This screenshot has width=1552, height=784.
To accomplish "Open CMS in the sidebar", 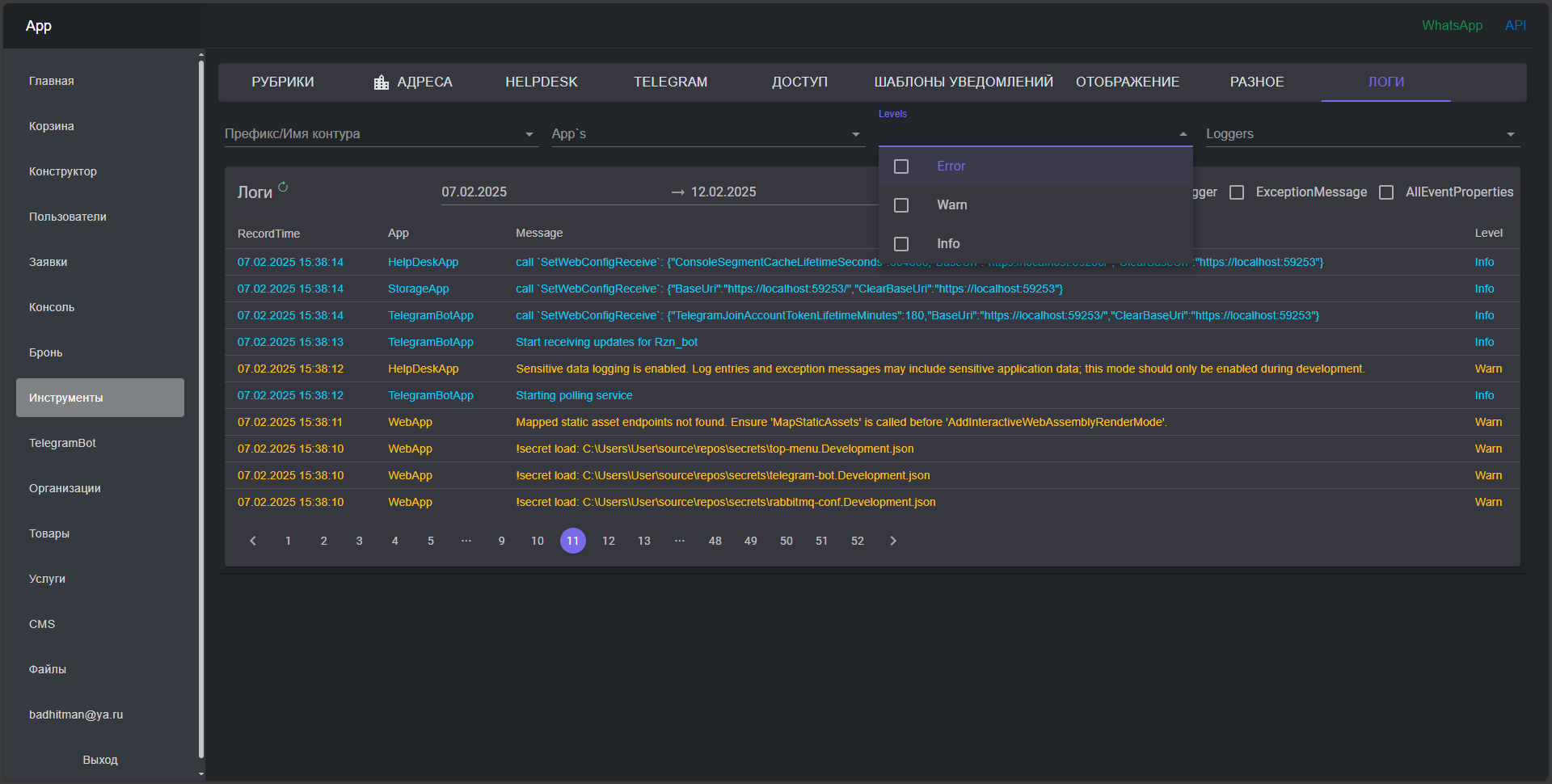I will (100, 624).
